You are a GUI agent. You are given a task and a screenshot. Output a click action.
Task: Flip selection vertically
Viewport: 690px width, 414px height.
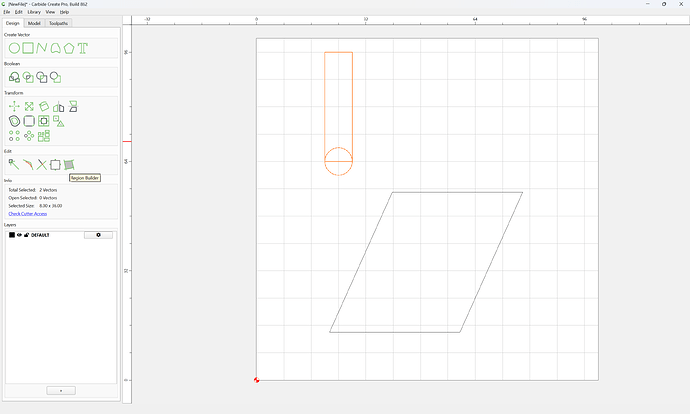pos(73,106)
